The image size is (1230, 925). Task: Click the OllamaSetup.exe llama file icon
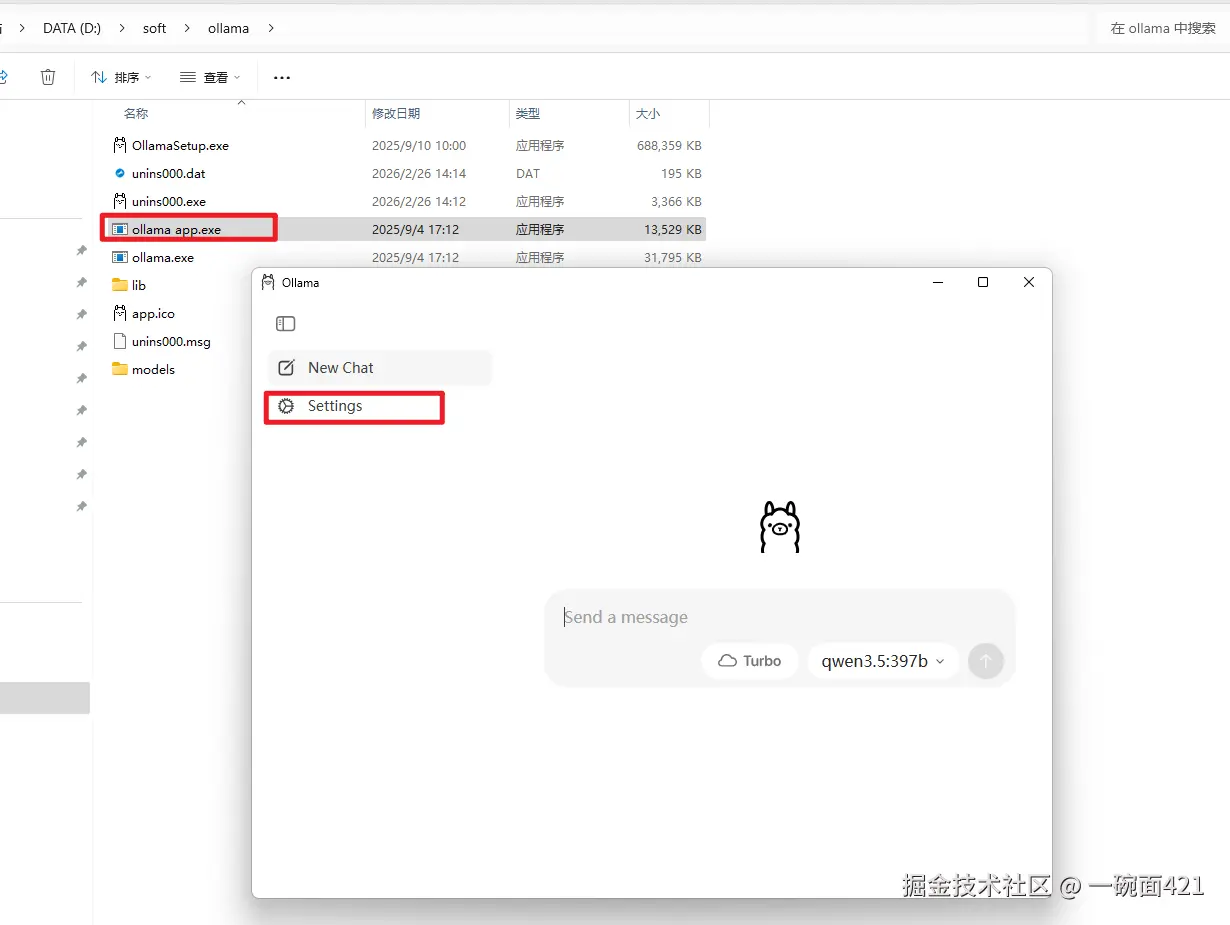coord(120,145)
